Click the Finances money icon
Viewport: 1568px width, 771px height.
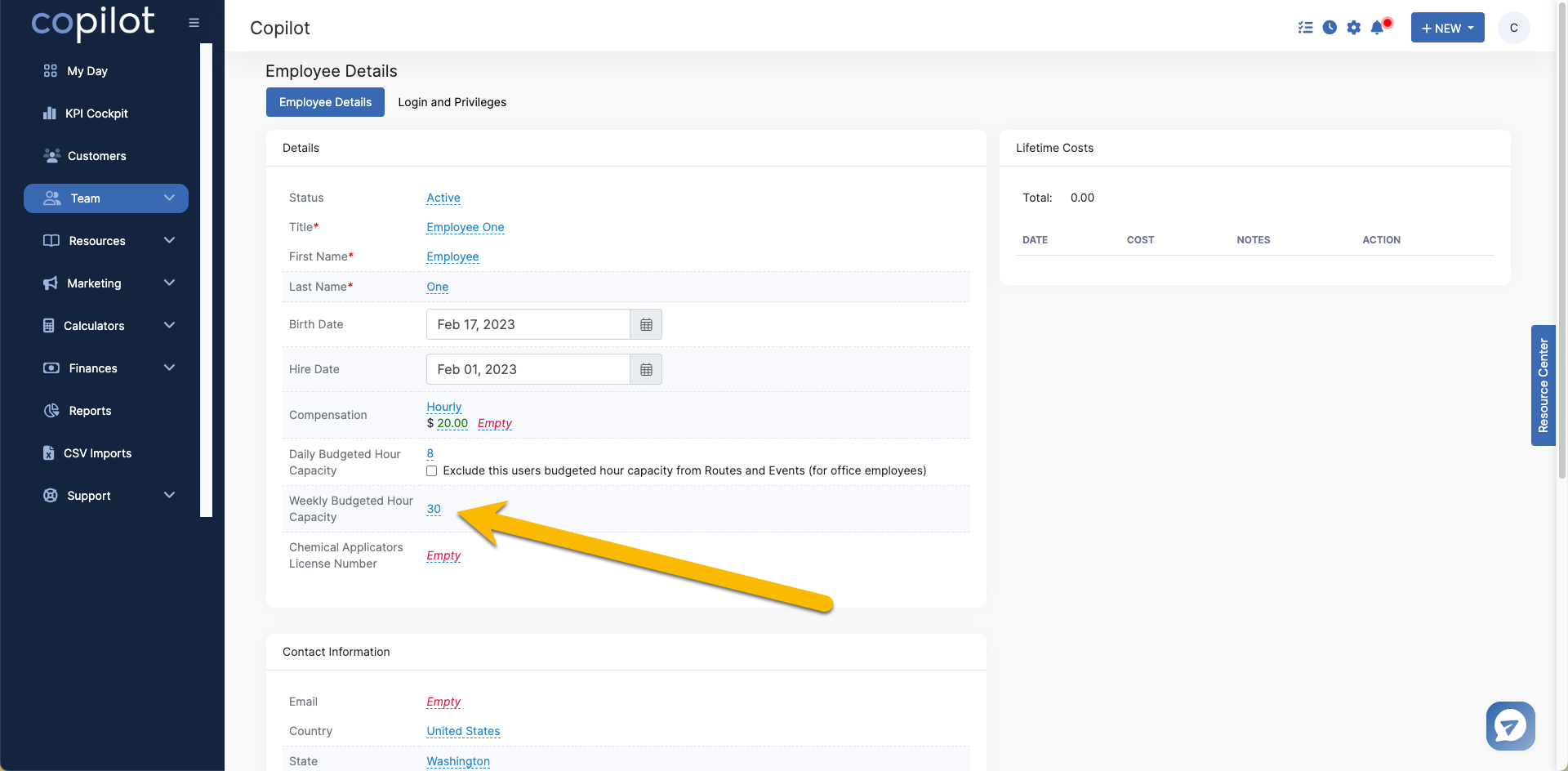coord(51,368)
